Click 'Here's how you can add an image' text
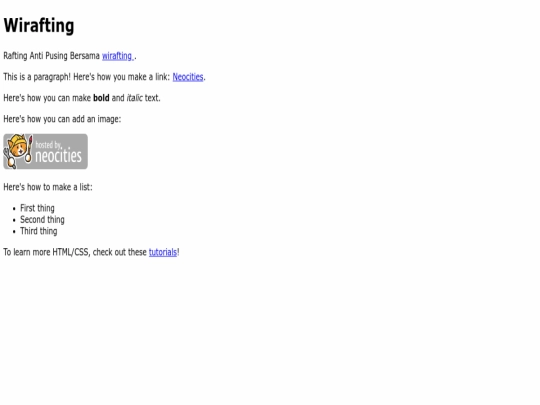Image resolution: width=540 pixels, height=405 pixels. [62, 119]
